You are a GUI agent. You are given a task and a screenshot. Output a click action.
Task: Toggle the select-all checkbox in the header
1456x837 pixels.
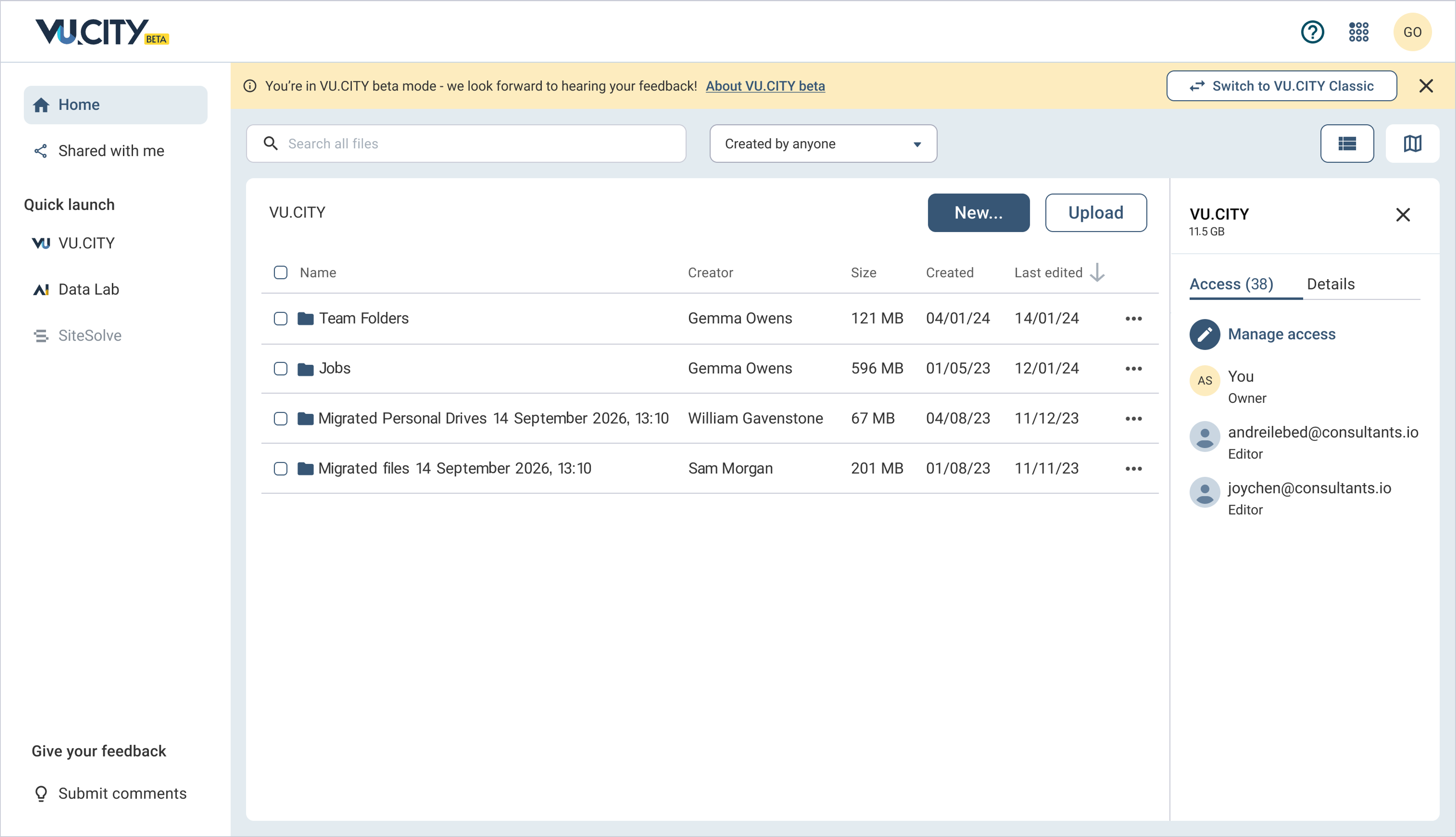[281, 272]
